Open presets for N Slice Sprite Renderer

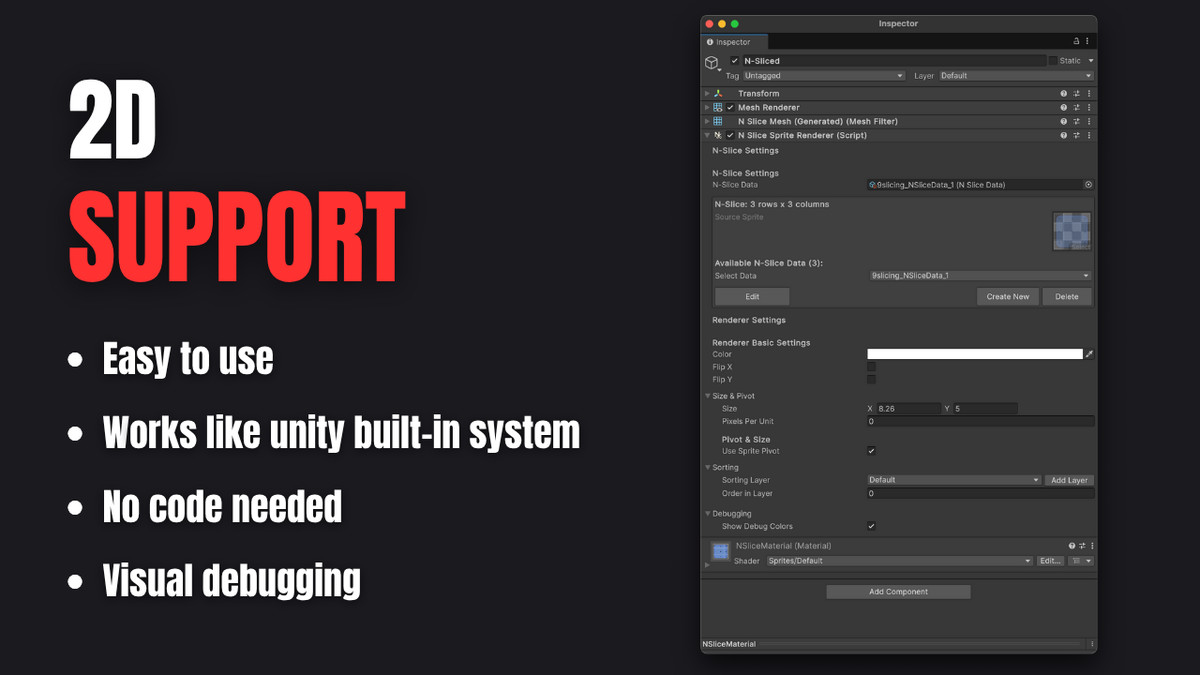1077,135
